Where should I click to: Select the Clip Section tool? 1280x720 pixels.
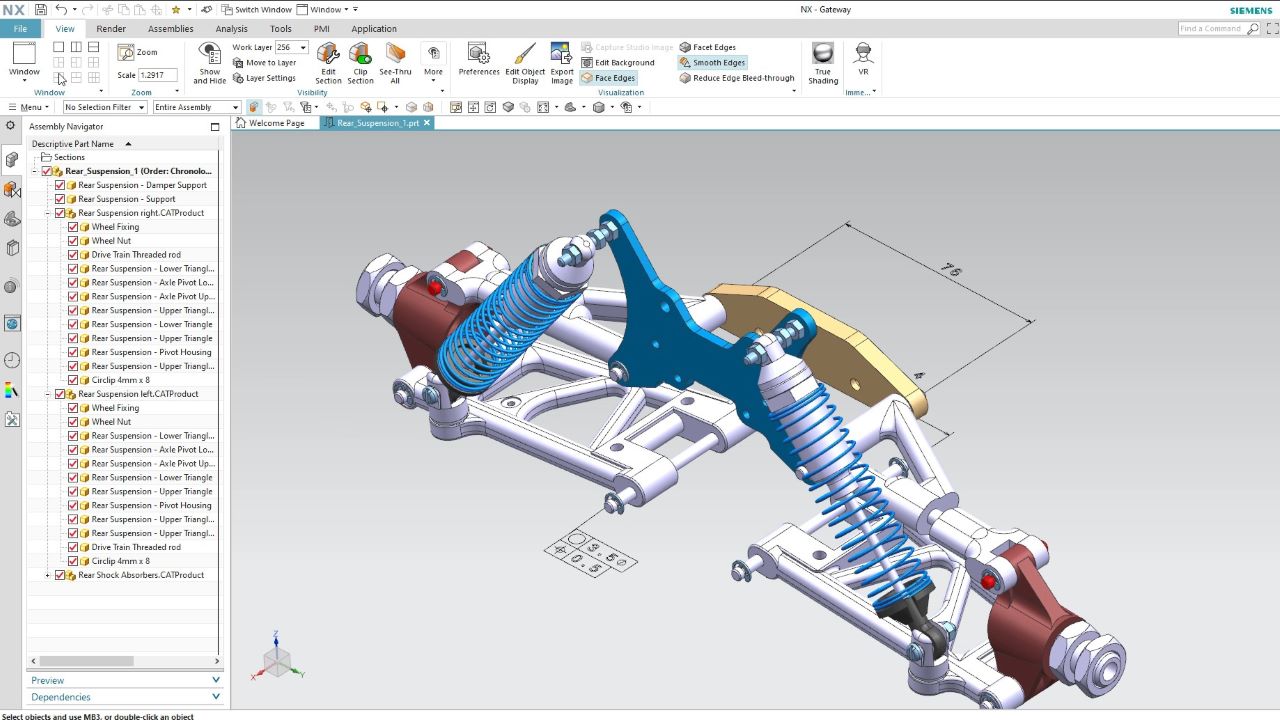coord(360,62)
